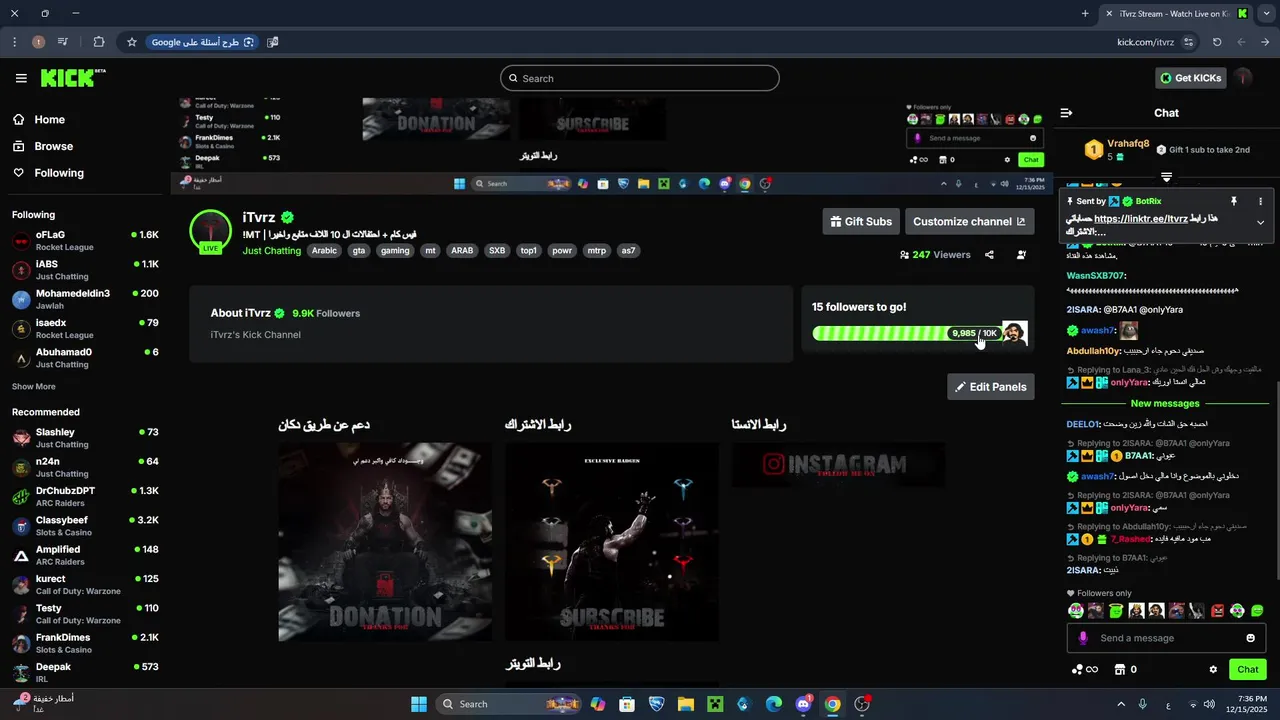The image size is (1280, 720).
Task: Jump to New messages in chat
Action: point(1165,404)
